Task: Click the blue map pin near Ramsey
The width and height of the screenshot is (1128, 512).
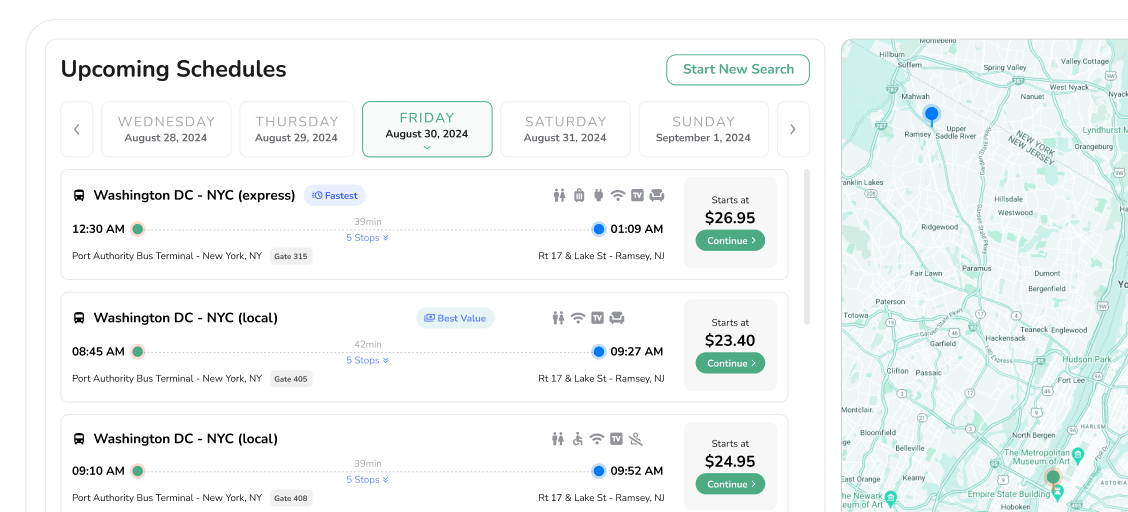Action: point(932,115)
